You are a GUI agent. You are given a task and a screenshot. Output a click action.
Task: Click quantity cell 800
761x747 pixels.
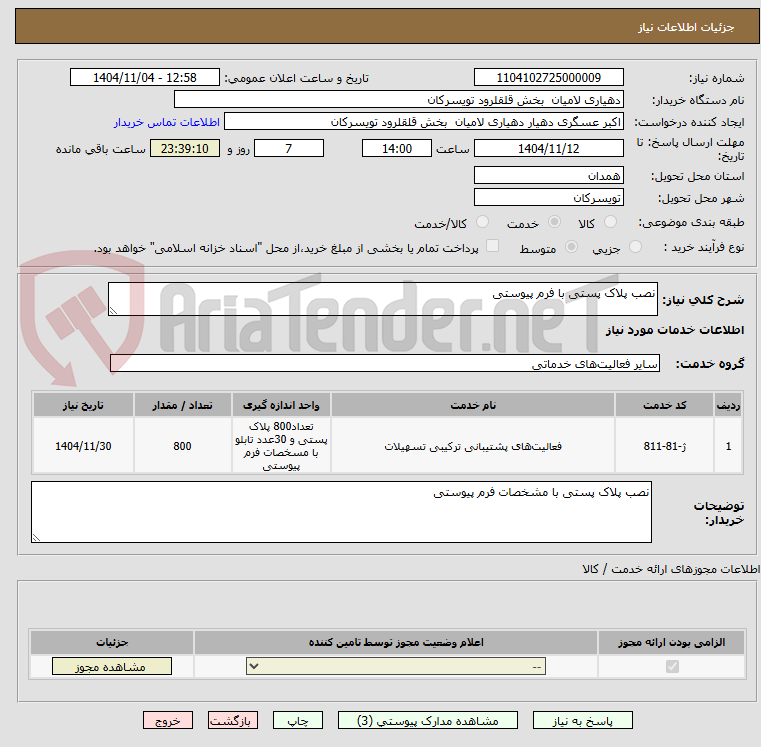(x=182, y=446)
